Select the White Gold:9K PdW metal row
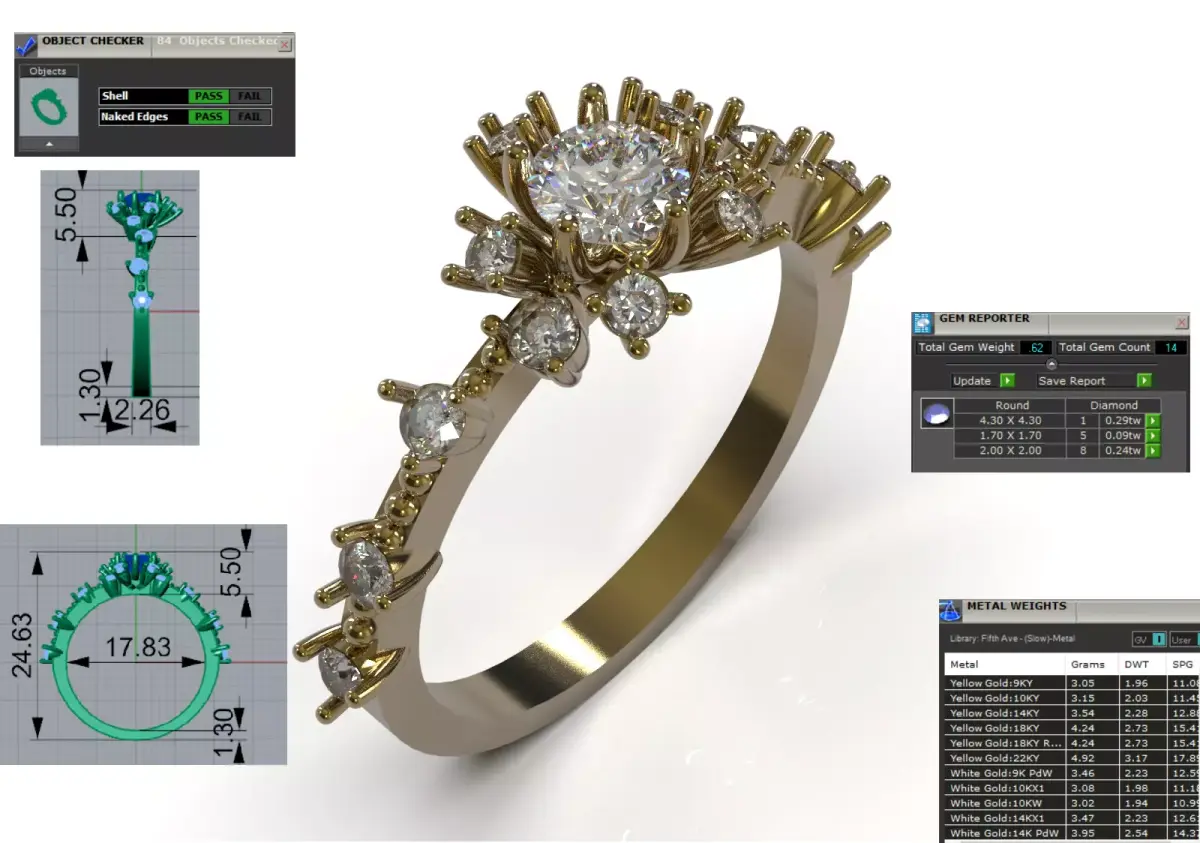1200x843 pixels. click(1072, 773)
